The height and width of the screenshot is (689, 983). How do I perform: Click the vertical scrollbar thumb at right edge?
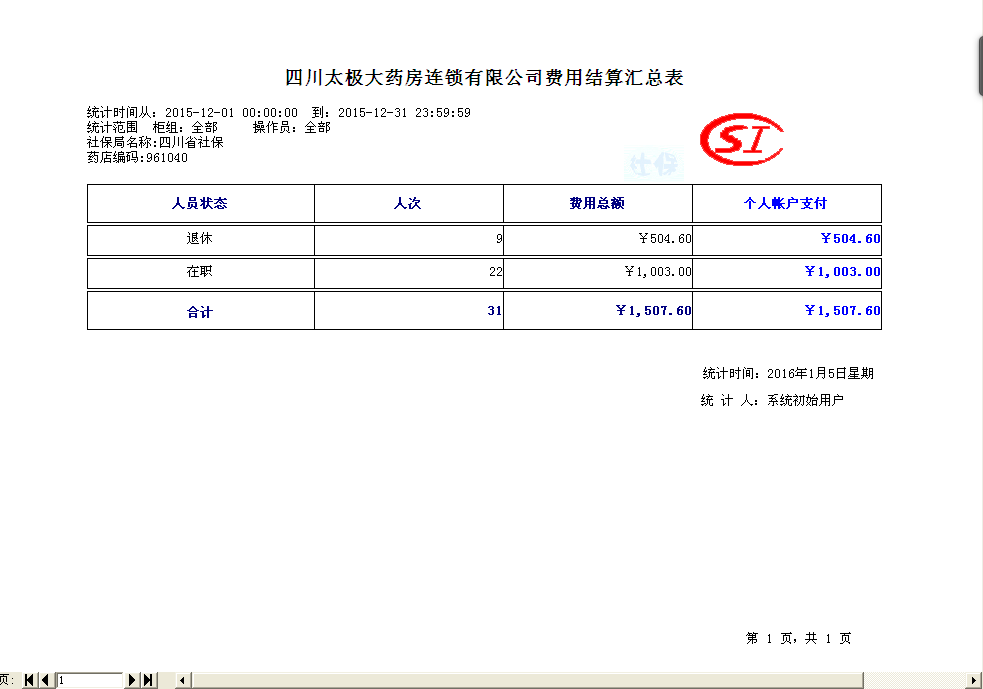[980, 66]
